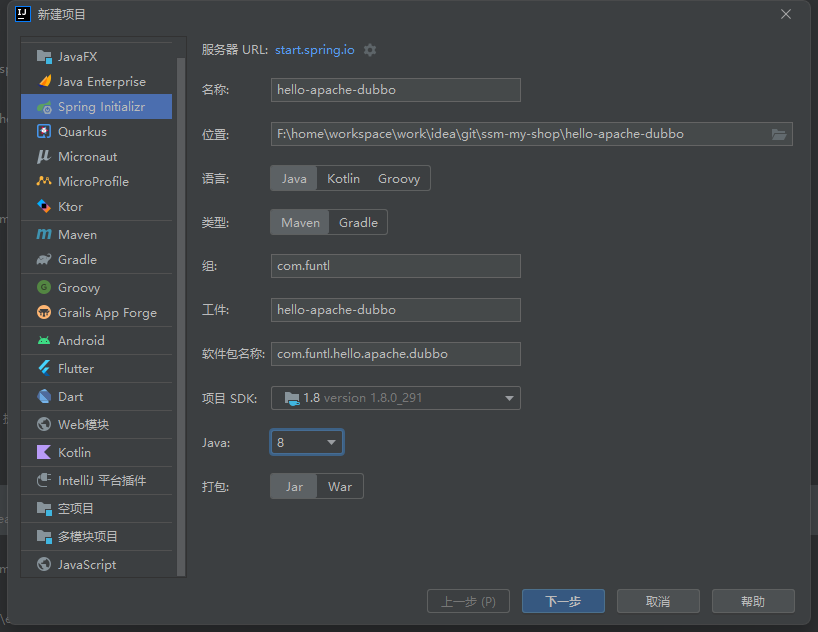Browse for location with folder icon
This screenshot has width=818, height=632.
pyautogui.click(x=779, y=134)
